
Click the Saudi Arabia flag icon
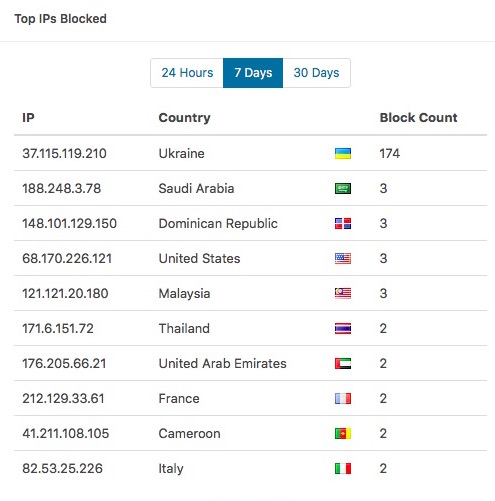[x=343, y=189]
